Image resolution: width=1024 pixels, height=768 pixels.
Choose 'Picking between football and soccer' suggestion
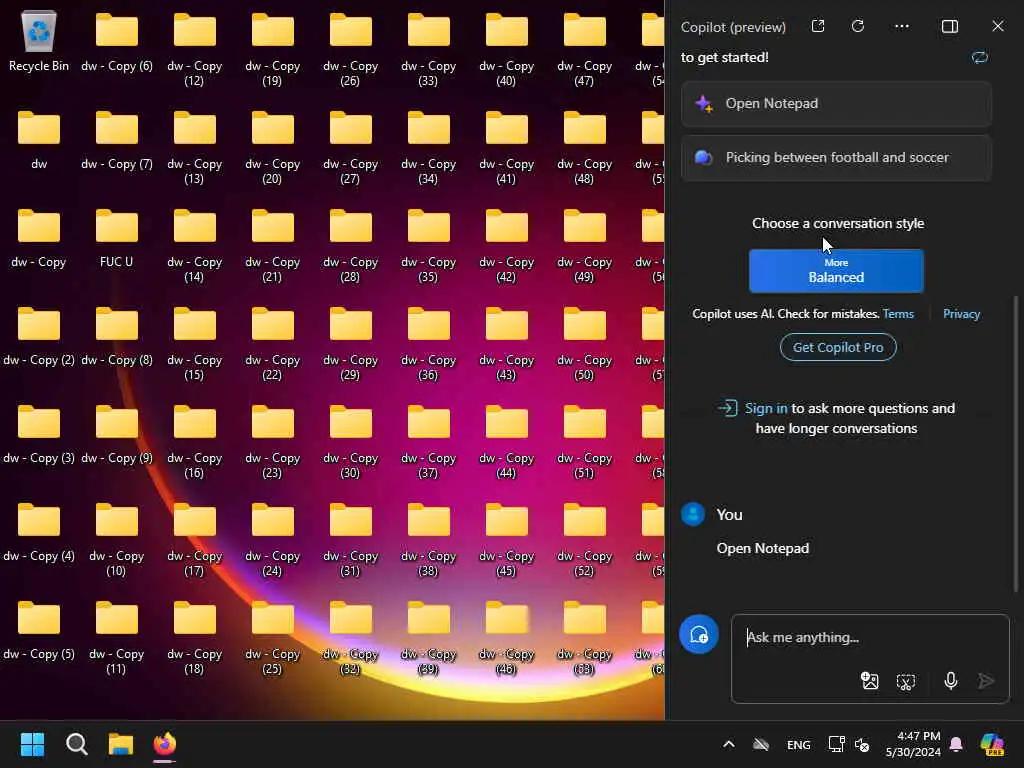[x=836, y=157]
